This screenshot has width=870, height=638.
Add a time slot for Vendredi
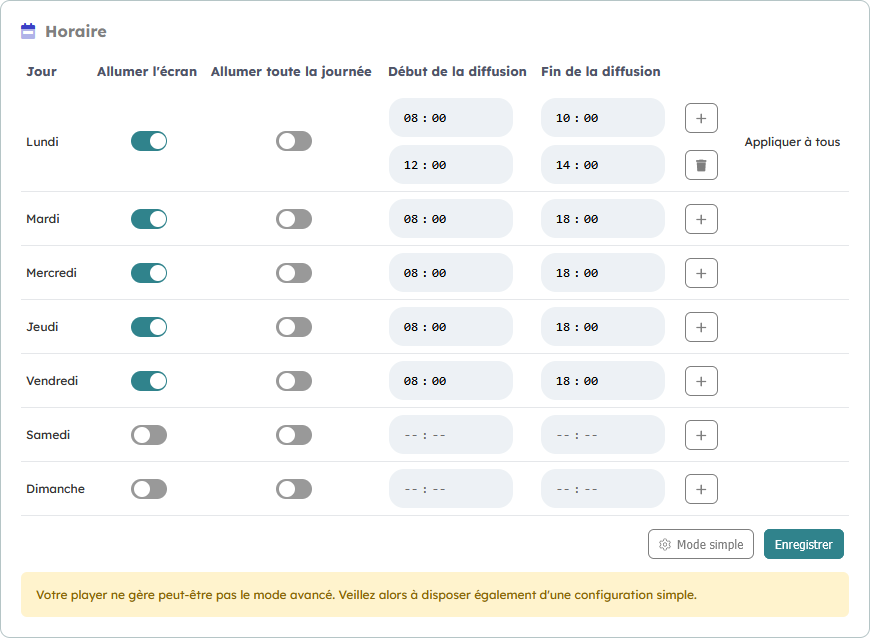coord(701,381)
